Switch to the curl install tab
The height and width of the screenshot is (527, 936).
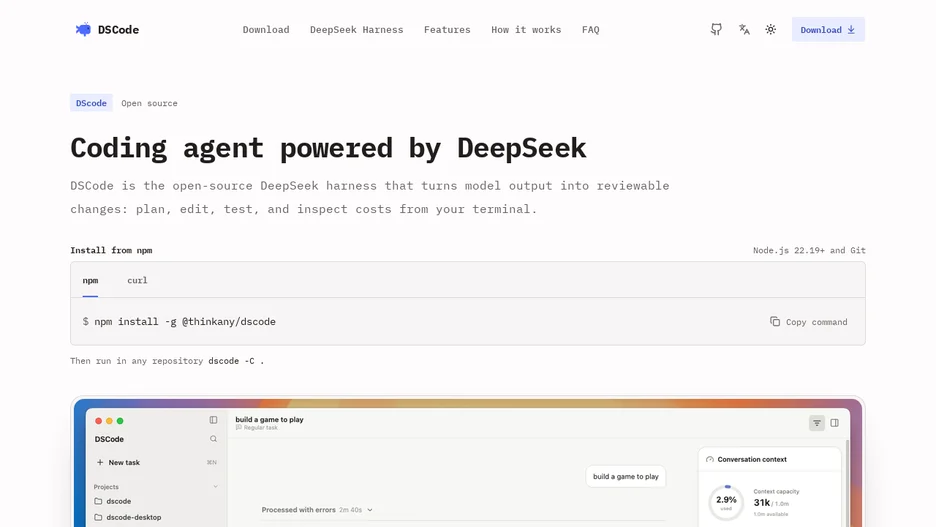pyautogui.click(x=137, y=280)
